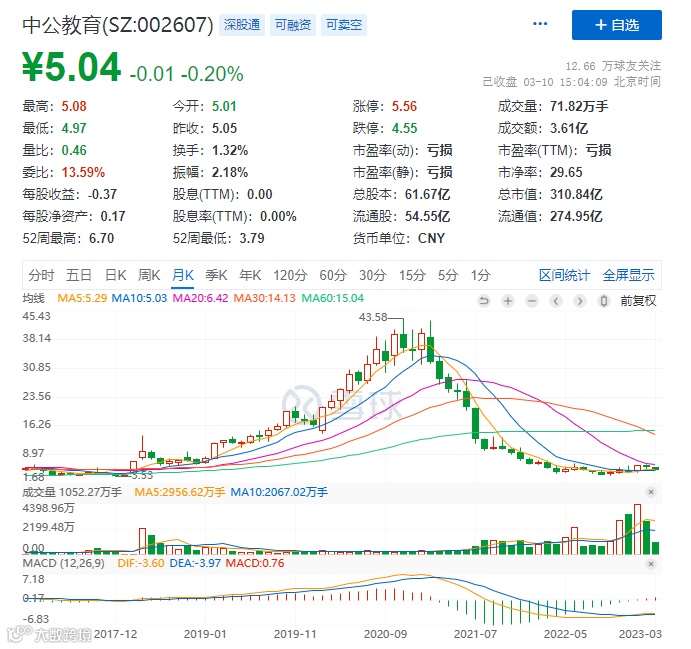The width and height of the screenshot is (691, 649).
Task: Switch to 年K chart tab
Action: pos(250,275)
